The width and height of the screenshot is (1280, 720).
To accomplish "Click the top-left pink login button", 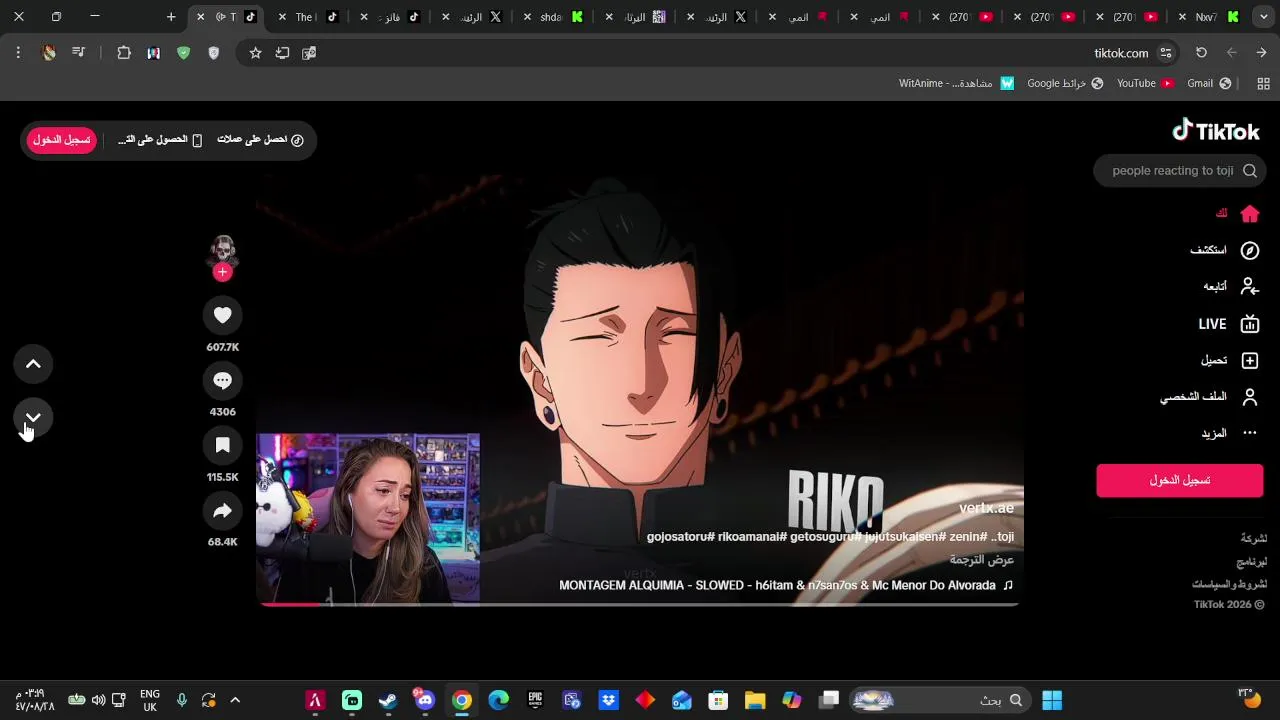I will pos(61,140).
